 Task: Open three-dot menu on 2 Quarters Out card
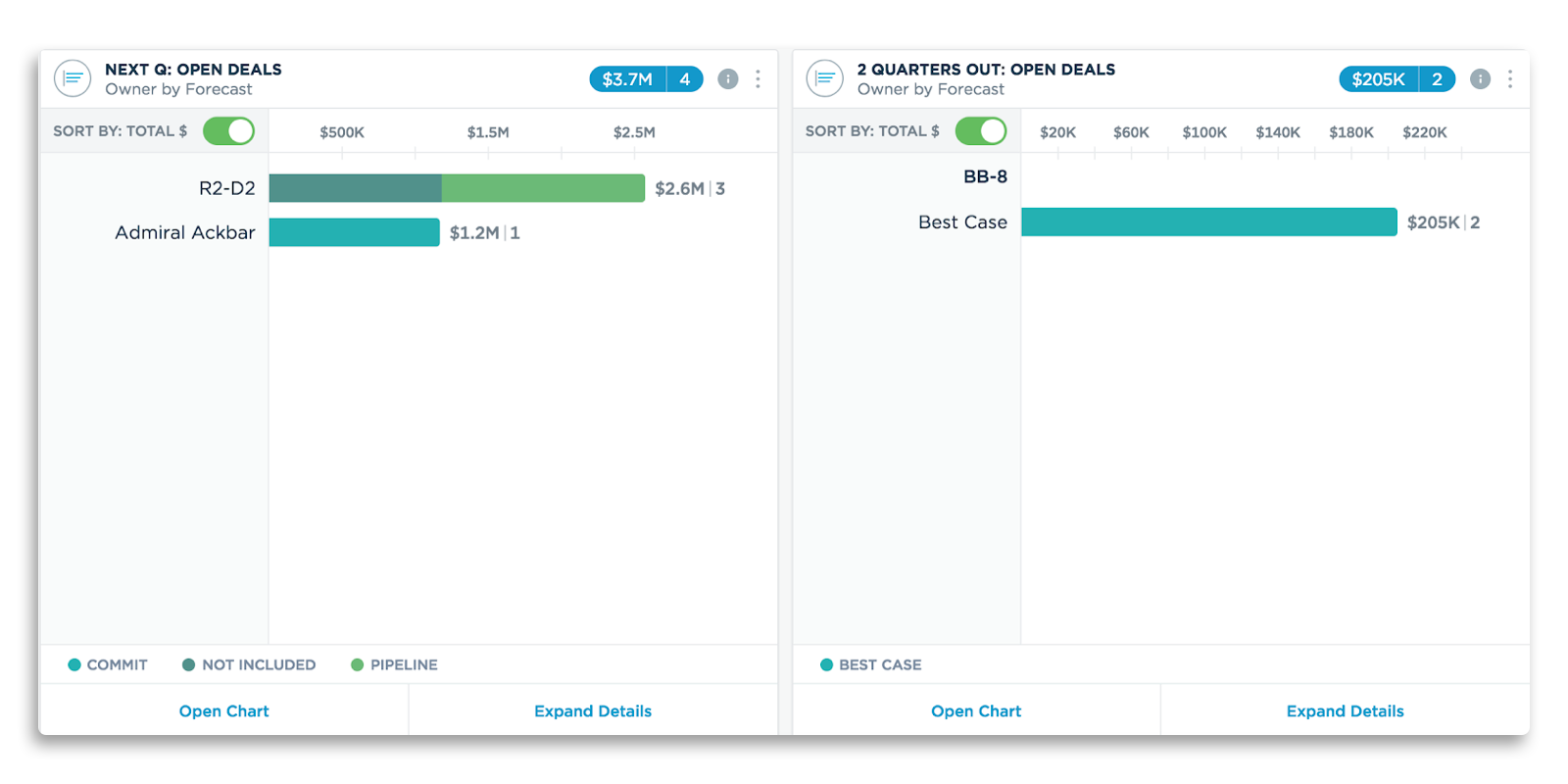pyautogui.click(x=1510, y=79)
